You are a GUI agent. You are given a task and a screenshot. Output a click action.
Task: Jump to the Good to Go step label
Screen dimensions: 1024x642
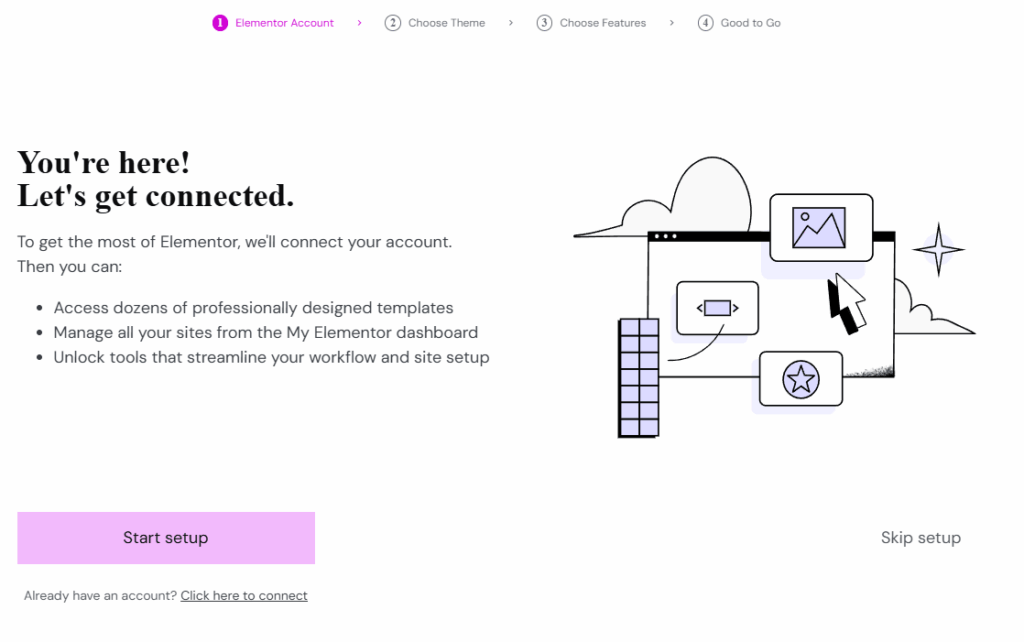pos(750,23)
